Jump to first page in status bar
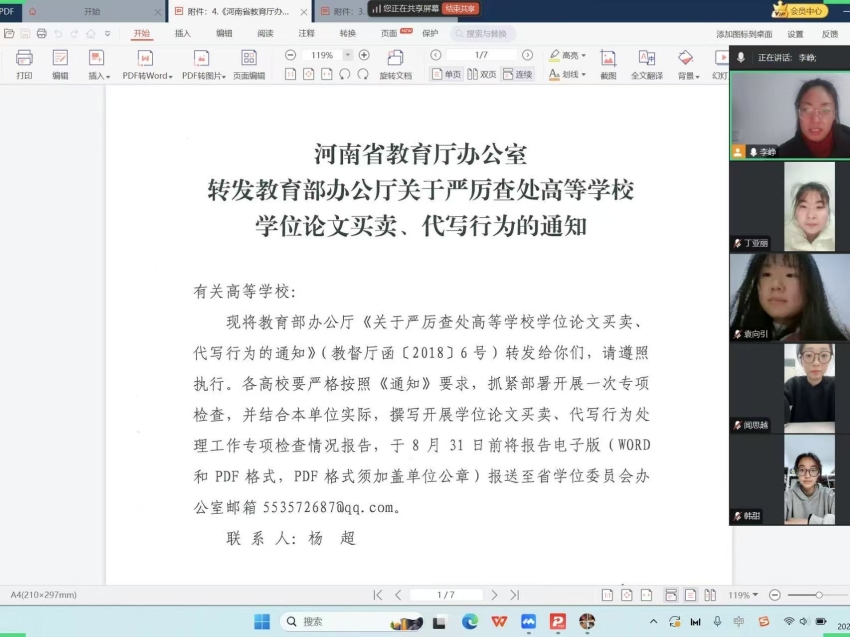The width and height of the screenshot is (850, 637). (378, 595)
